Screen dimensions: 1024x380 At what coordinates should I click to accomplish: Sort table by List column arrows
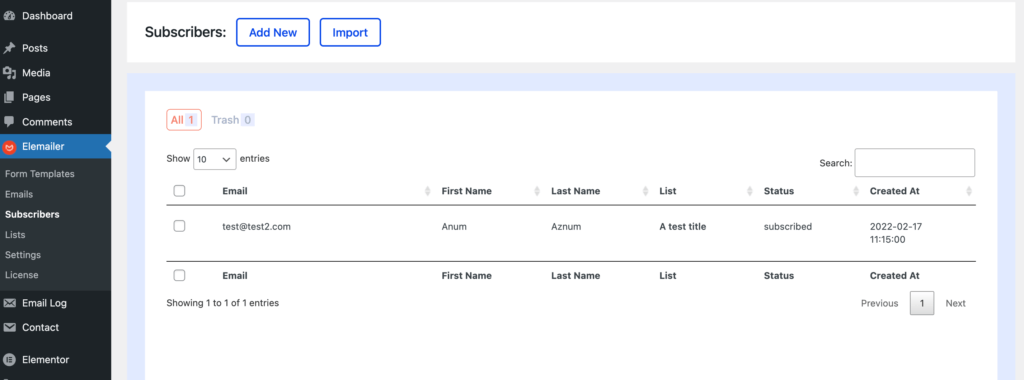click(750, 191)
